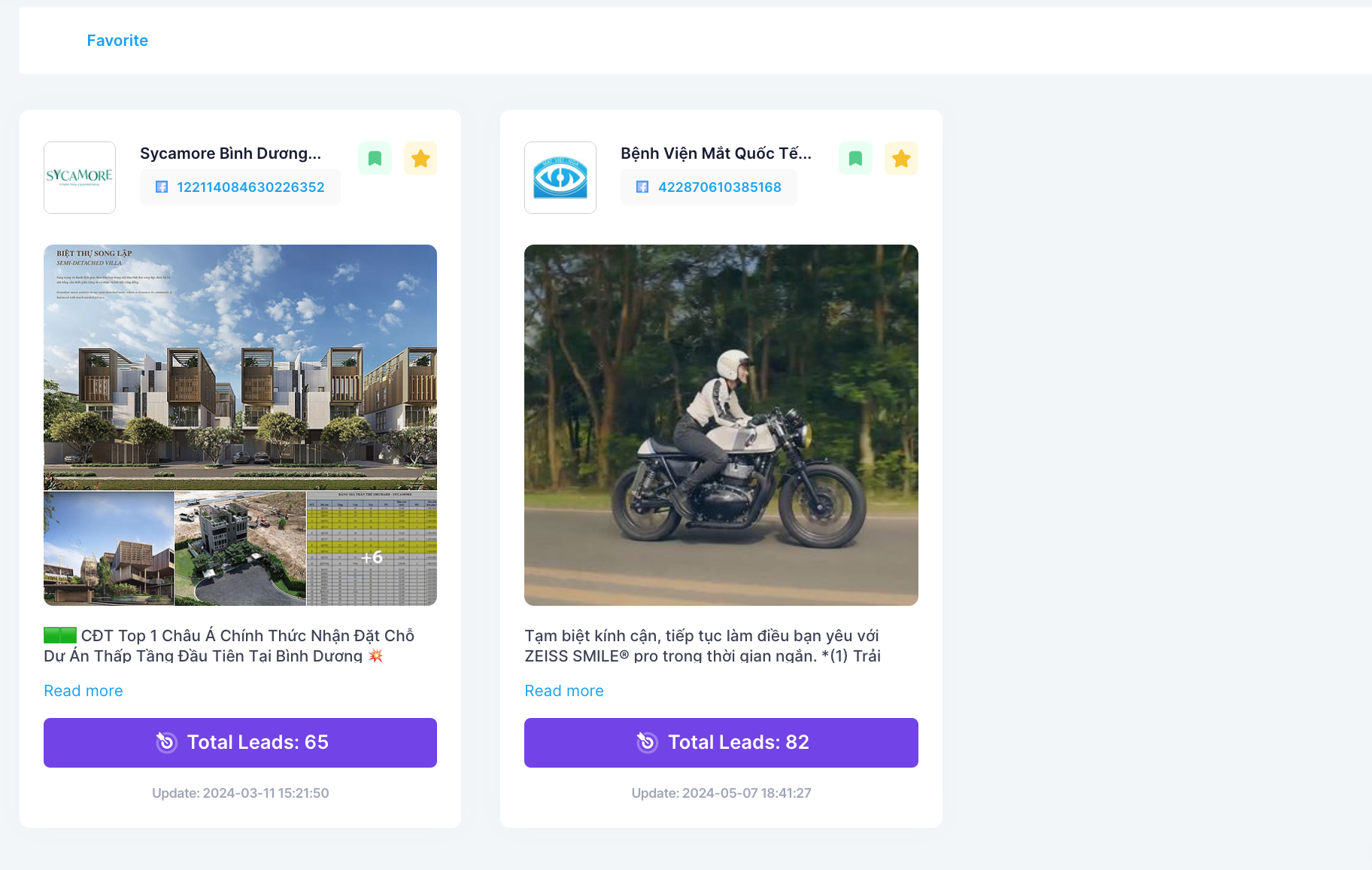Open page ID 422870610385168 link
Screen dimensions: 1372x870
(x=719, y=187)
